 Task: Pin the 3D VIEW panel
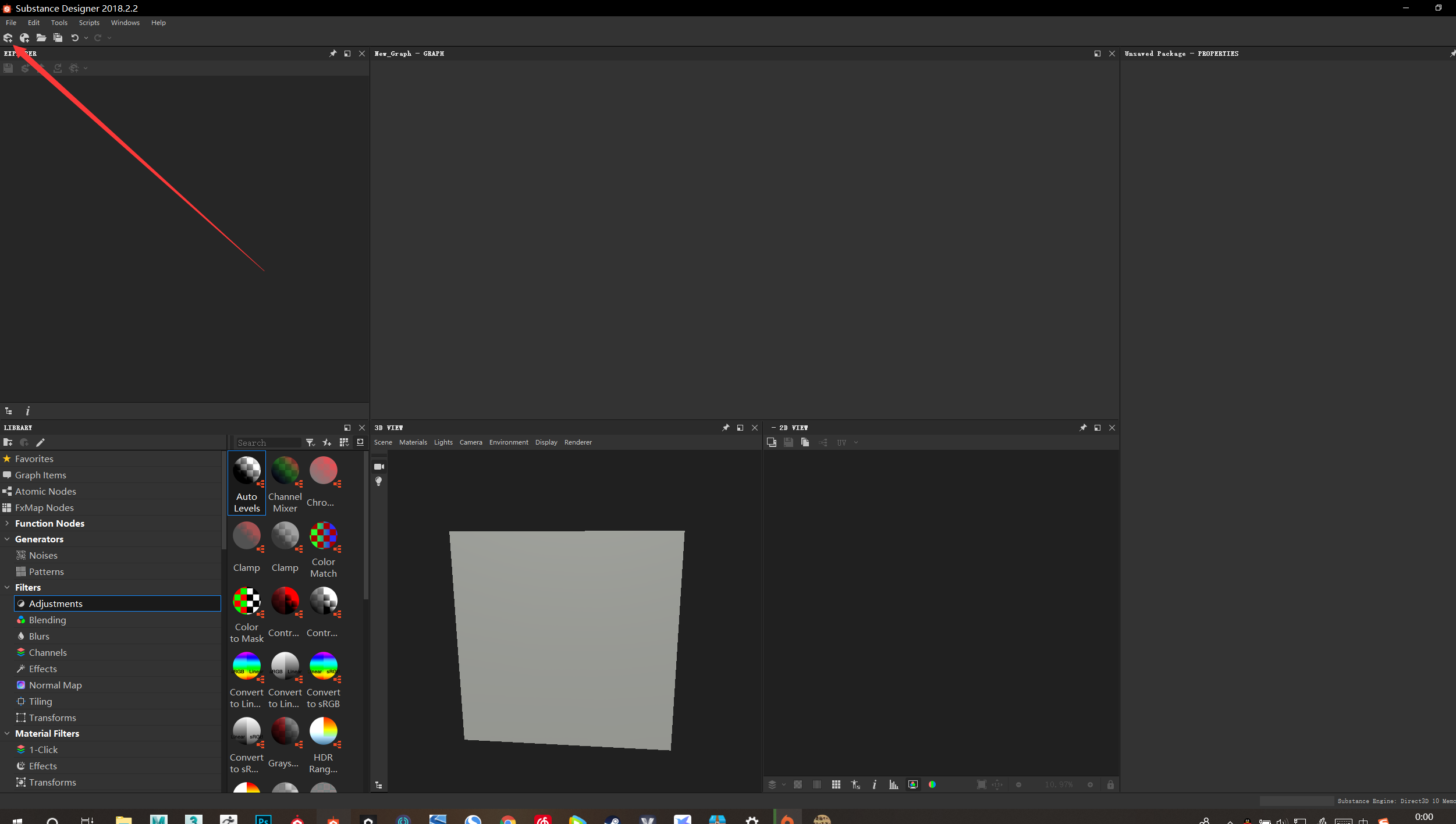coord(725,428)
